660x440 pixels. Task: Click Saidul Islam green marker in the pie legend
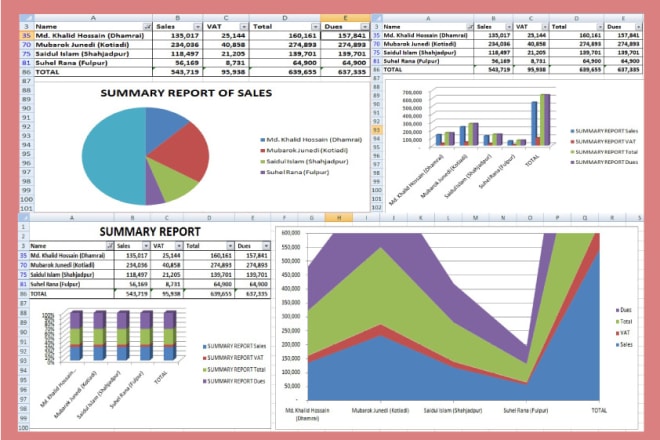click(263, 162)
